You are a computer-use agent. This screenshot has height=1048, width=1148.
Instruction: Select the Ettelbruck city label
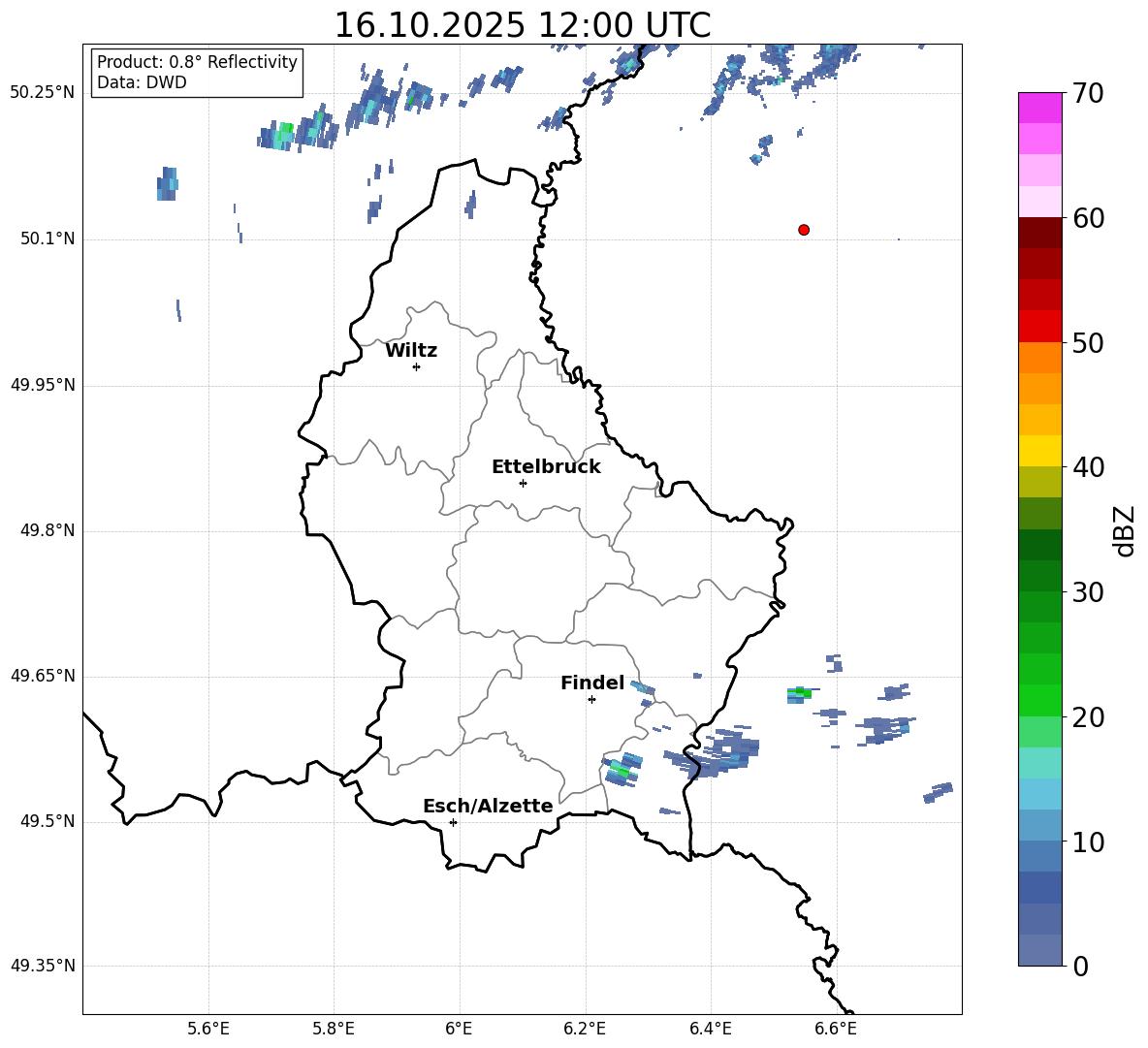pos(546,467)
